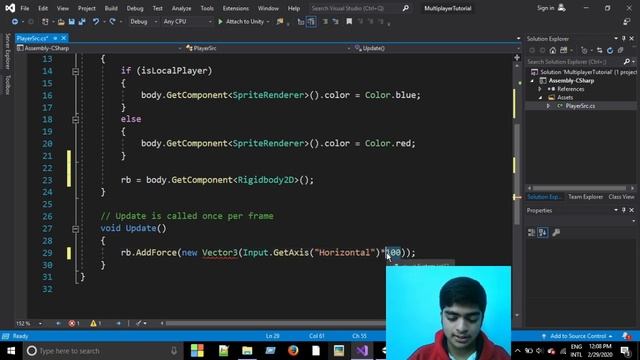Click the editor vertical scrollbar thumb

(517, 173)
